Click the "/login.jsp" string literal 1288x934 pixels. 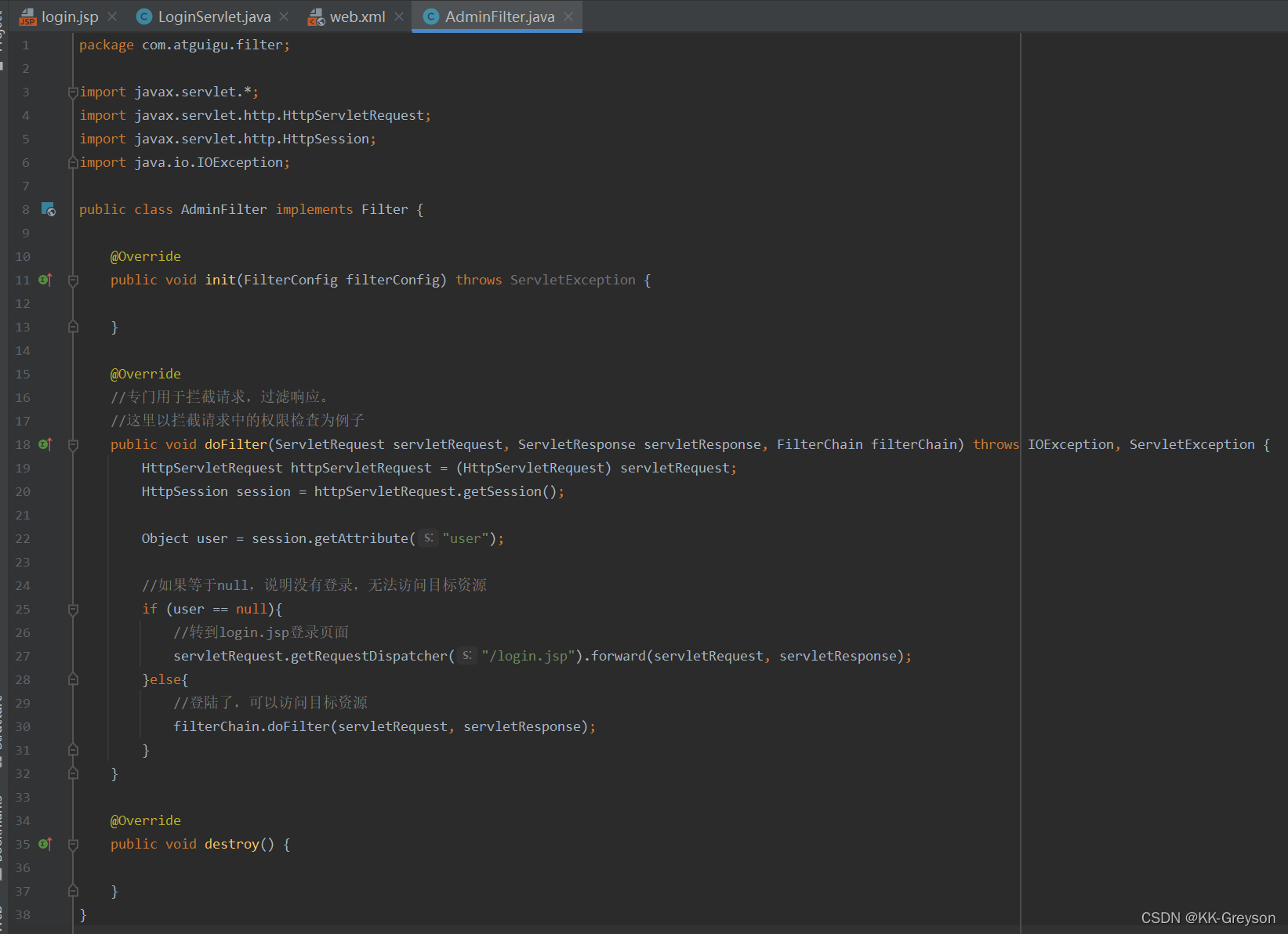(x=528, y=656)
